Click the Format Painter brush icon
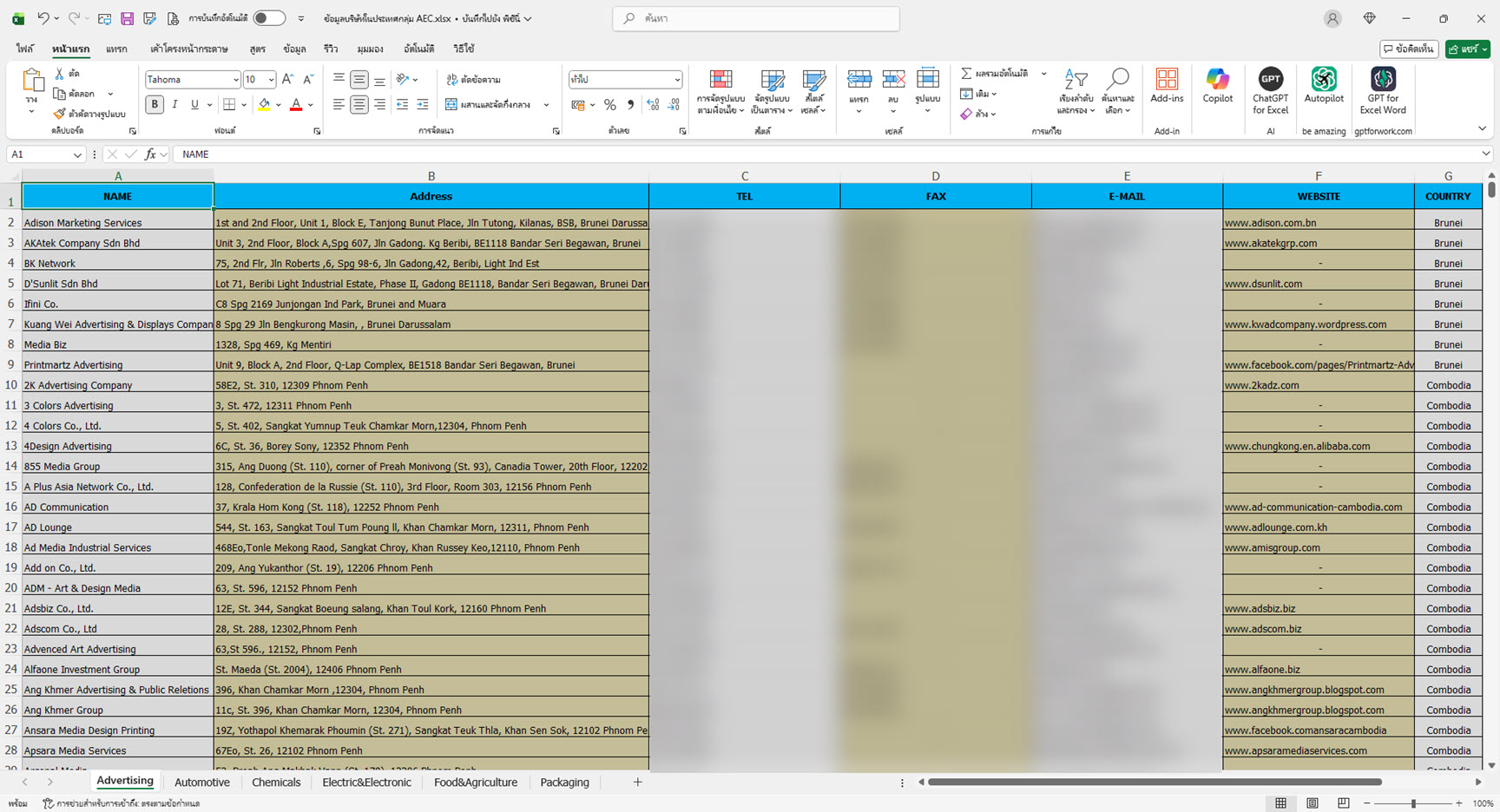Screen dimensions: 1500x812 [59, 114]
